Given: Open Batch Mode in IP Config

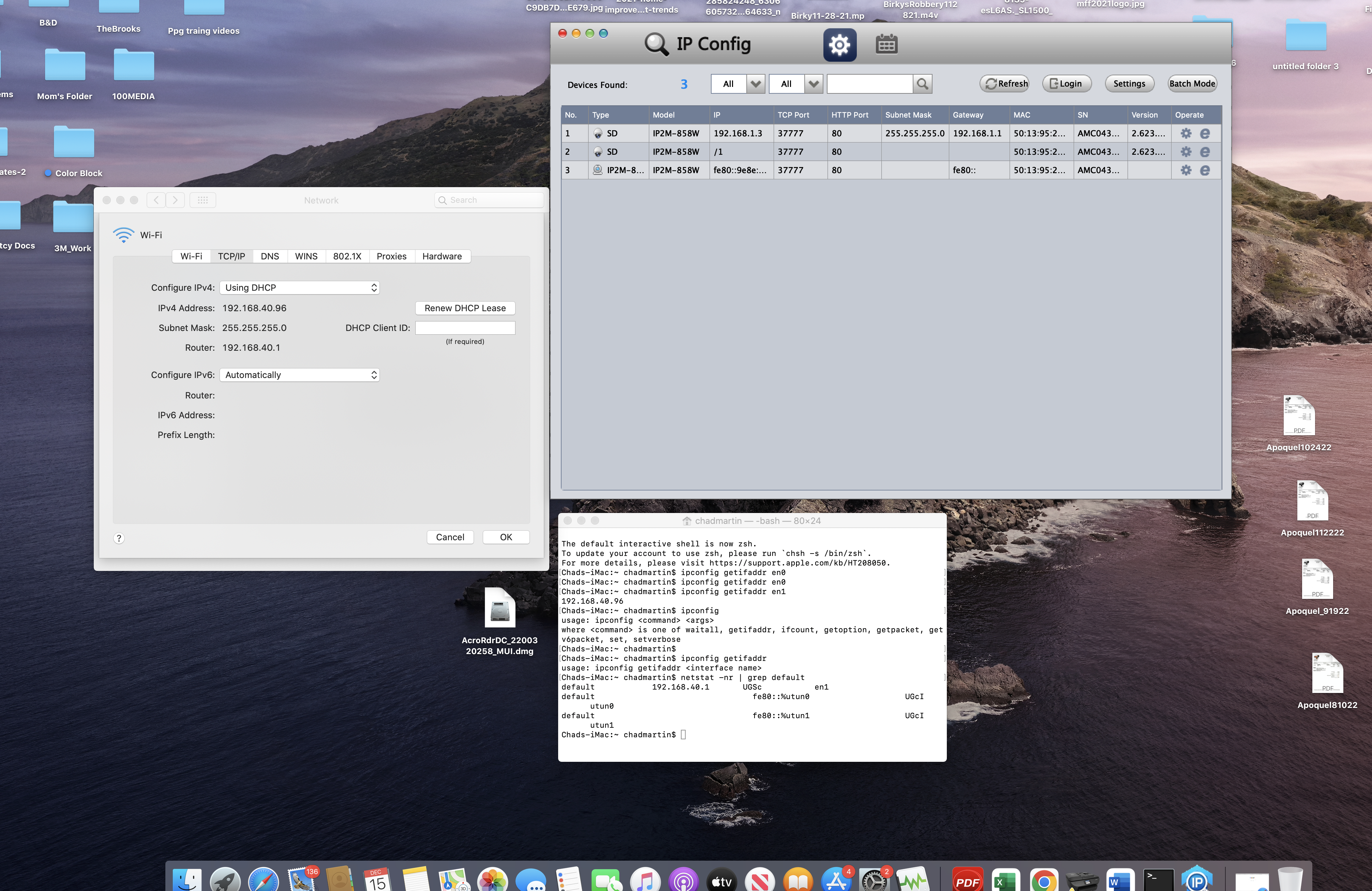Looking at the screenshot, I should click(1192, 84).
